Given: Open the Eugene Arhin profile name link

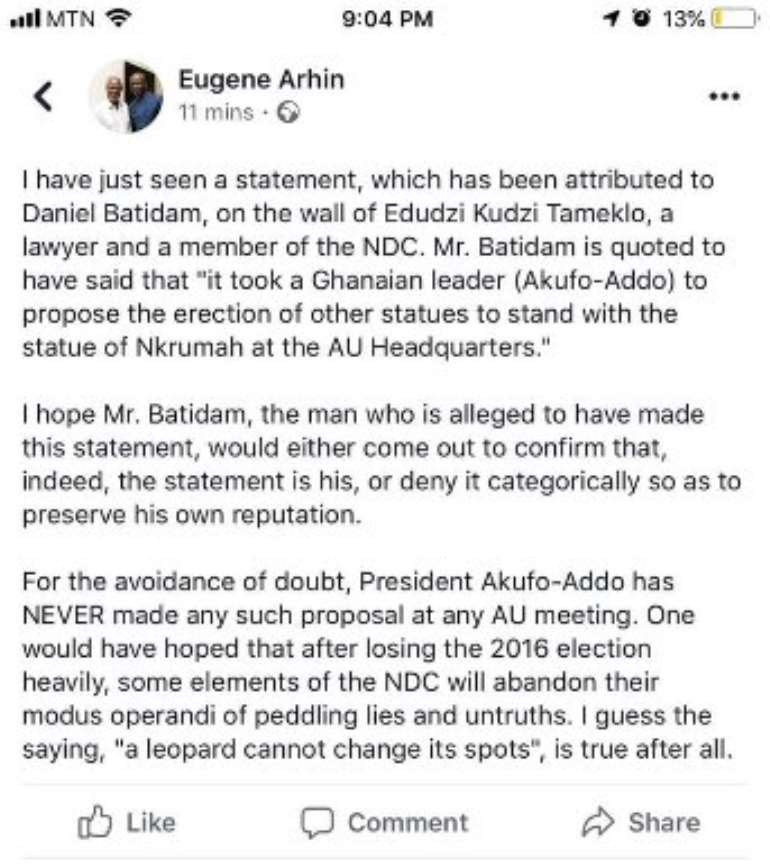Looking at the screenshot, I should pyautogui.click(x=261, y=79).
